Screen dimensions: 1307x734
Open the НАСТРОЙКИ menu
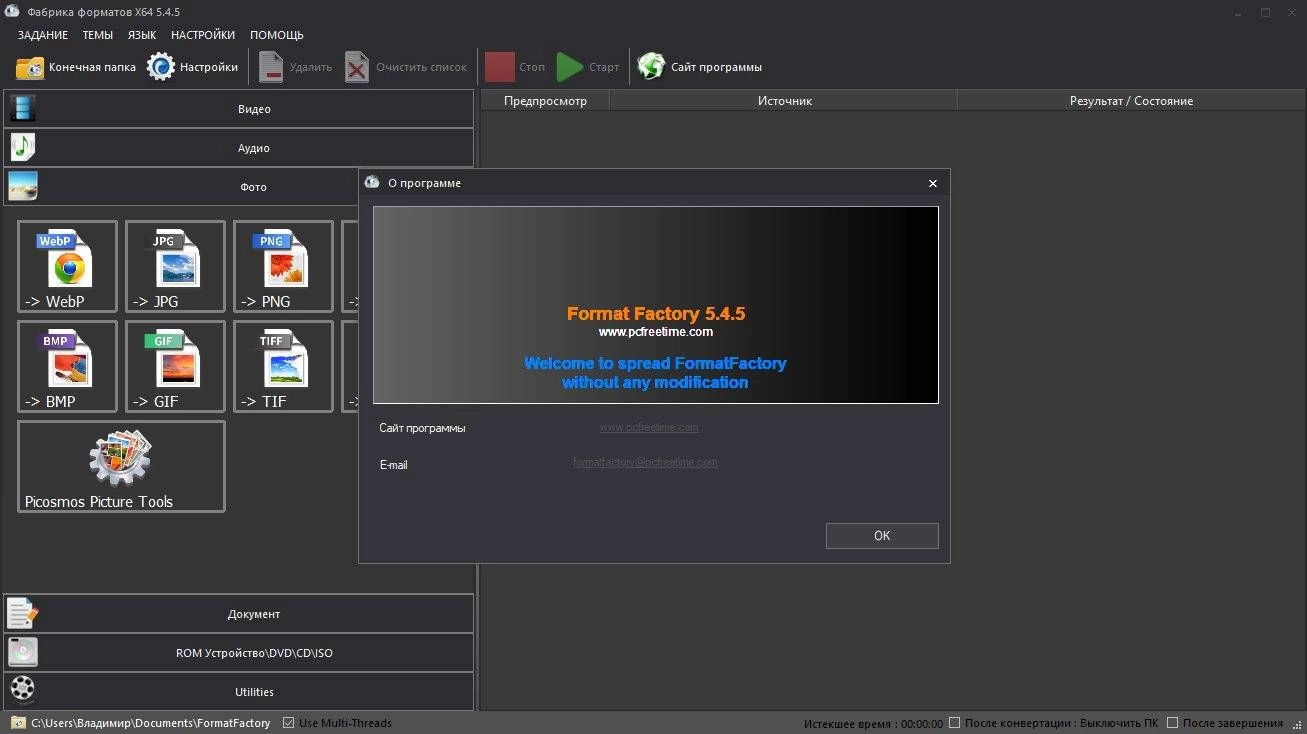point(203,35)
